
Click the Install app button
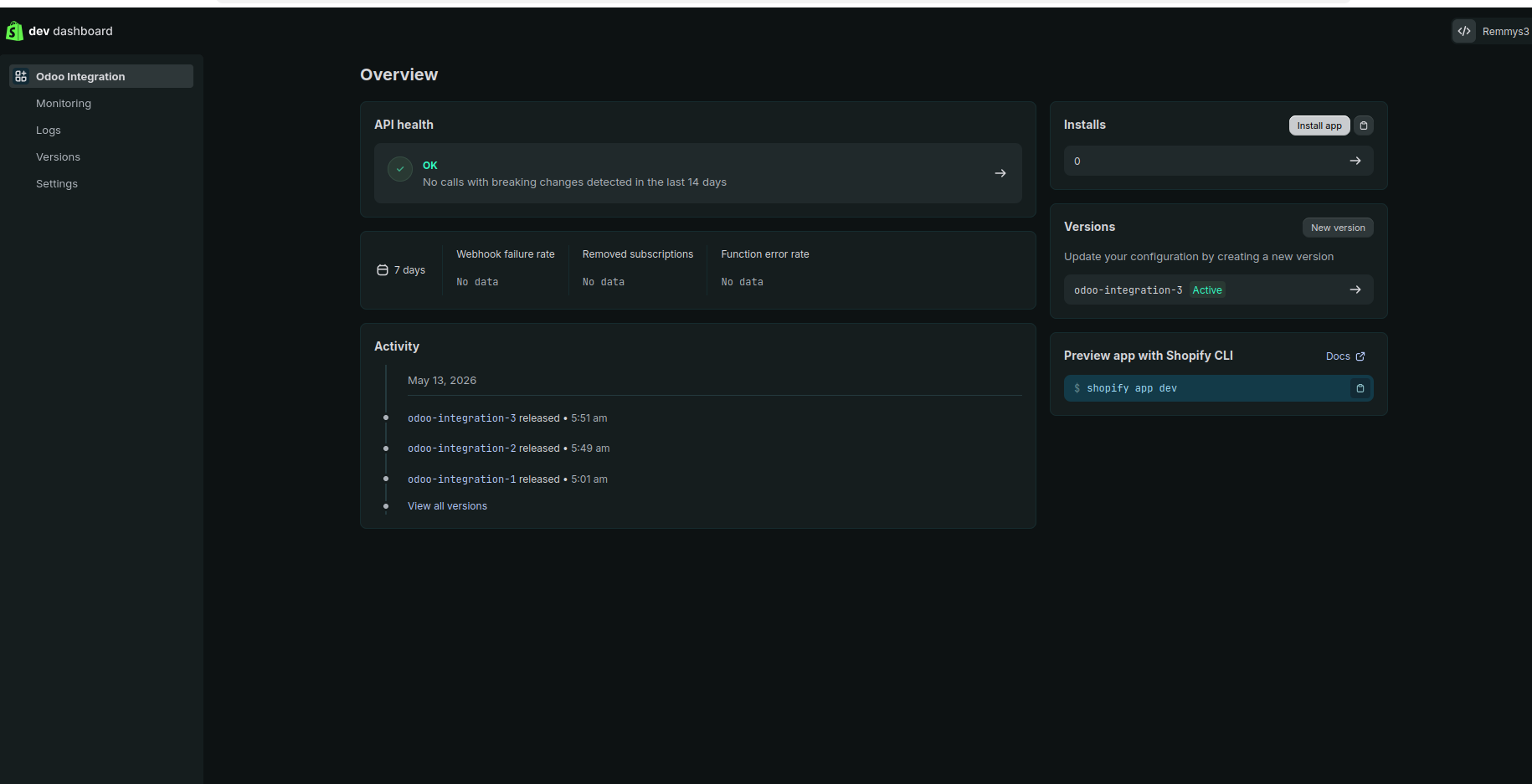(x=1319, y=126)
